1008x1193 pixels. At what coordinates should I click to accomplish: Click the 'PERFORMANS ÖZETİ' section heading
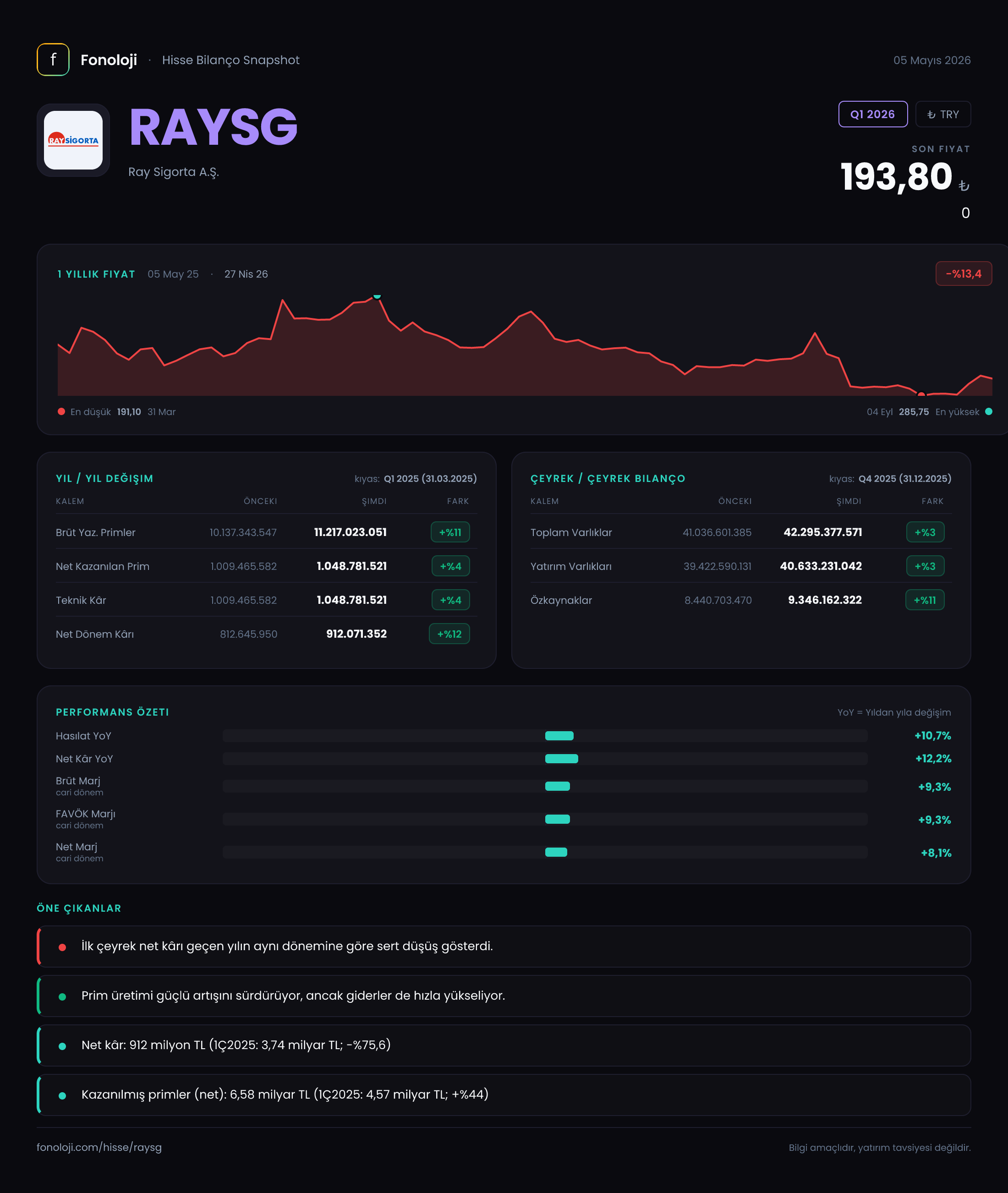tap(112, 712)
